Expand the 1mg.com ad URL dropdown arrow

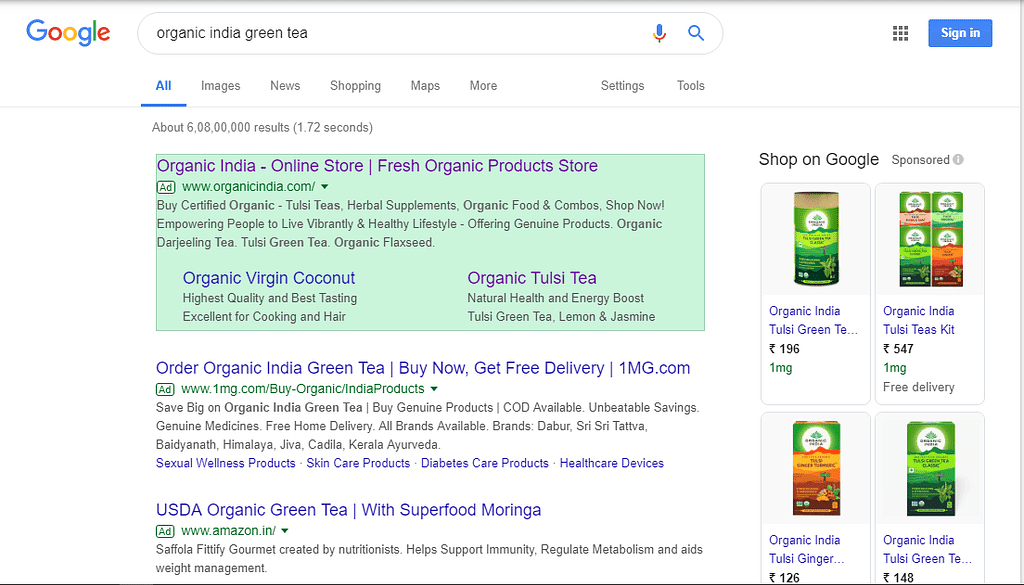[434, 389]
